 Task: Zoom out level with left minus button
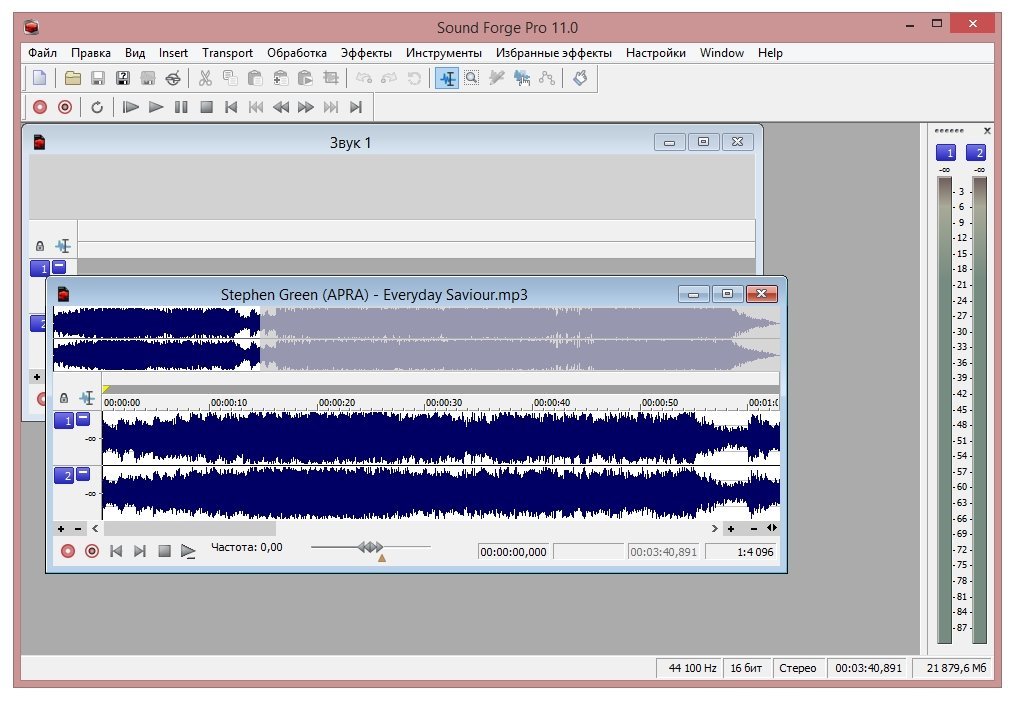(x=78, y=528)
